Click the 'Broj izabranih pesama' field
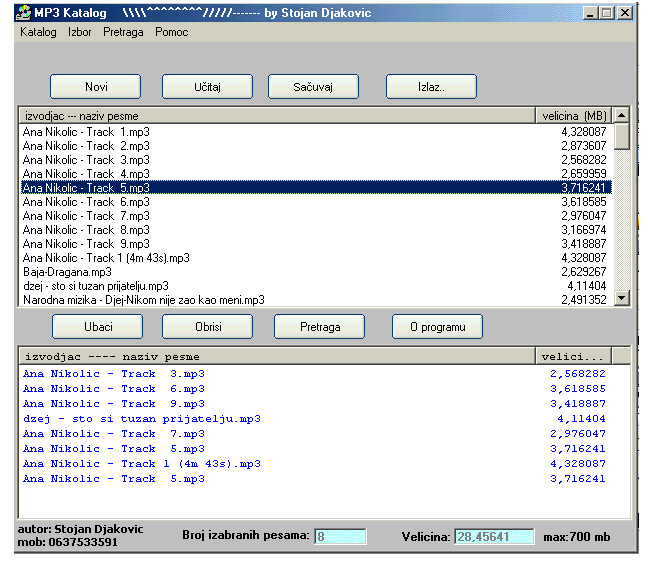Viewport: 648px width, 563px height. pyautogui.click(x=340, y=537)
